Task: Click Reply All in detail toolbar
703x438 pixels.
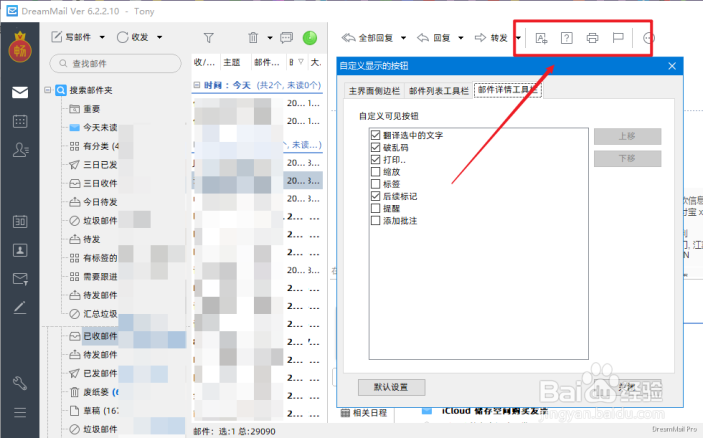Action: click(x=368, y=38)
